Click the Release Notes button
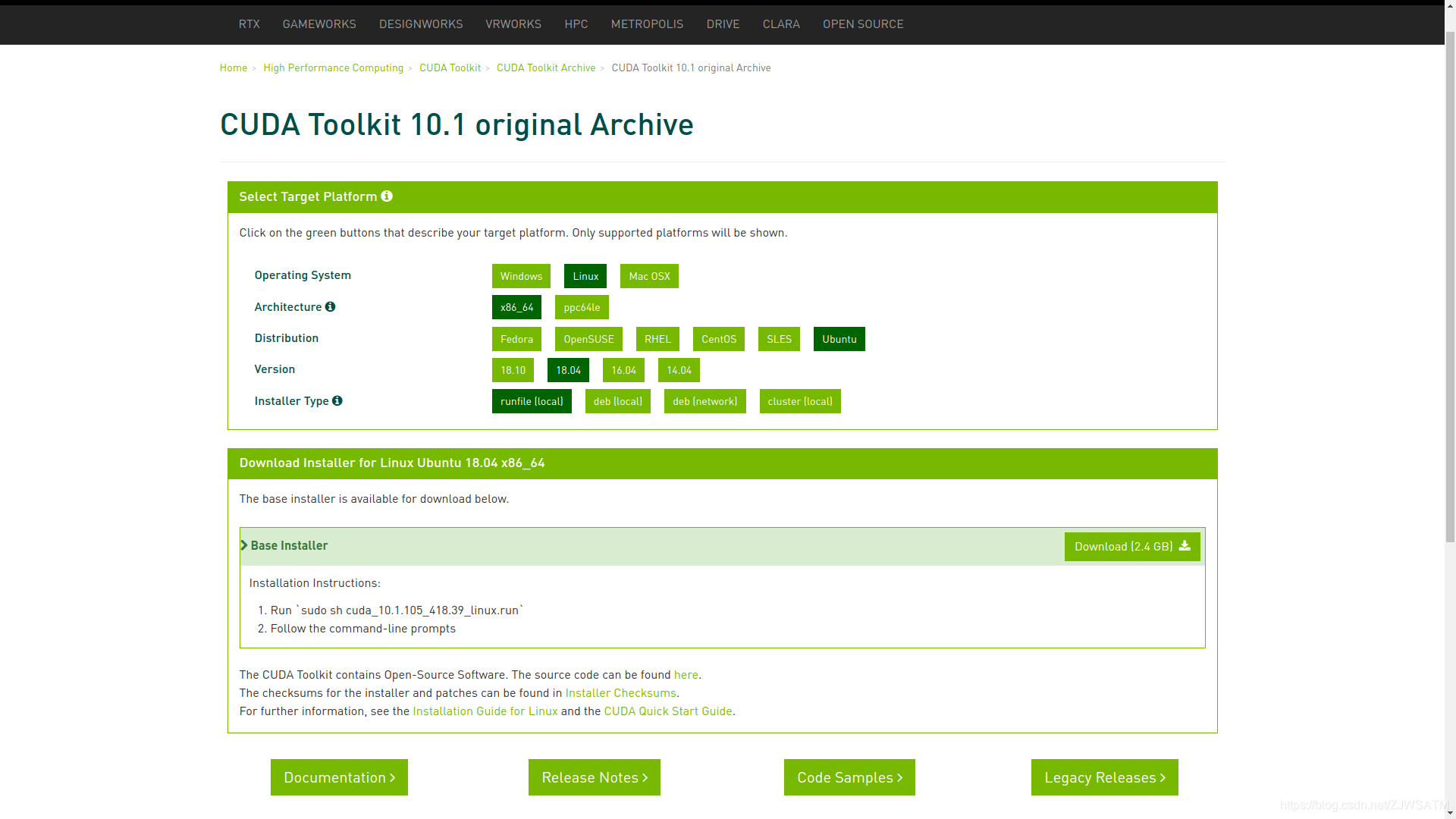The image size is (1456, 819). pos(594,777)
